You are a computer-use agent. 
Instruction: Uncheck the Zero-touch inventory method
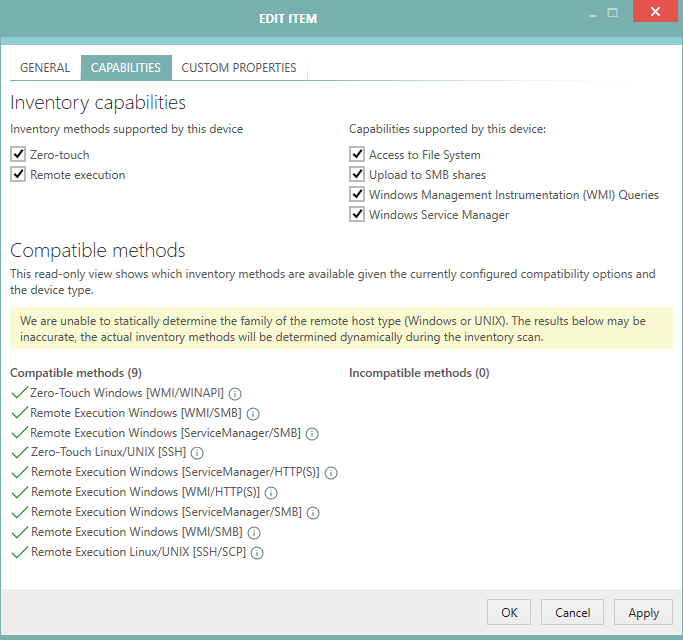point(17,155)
